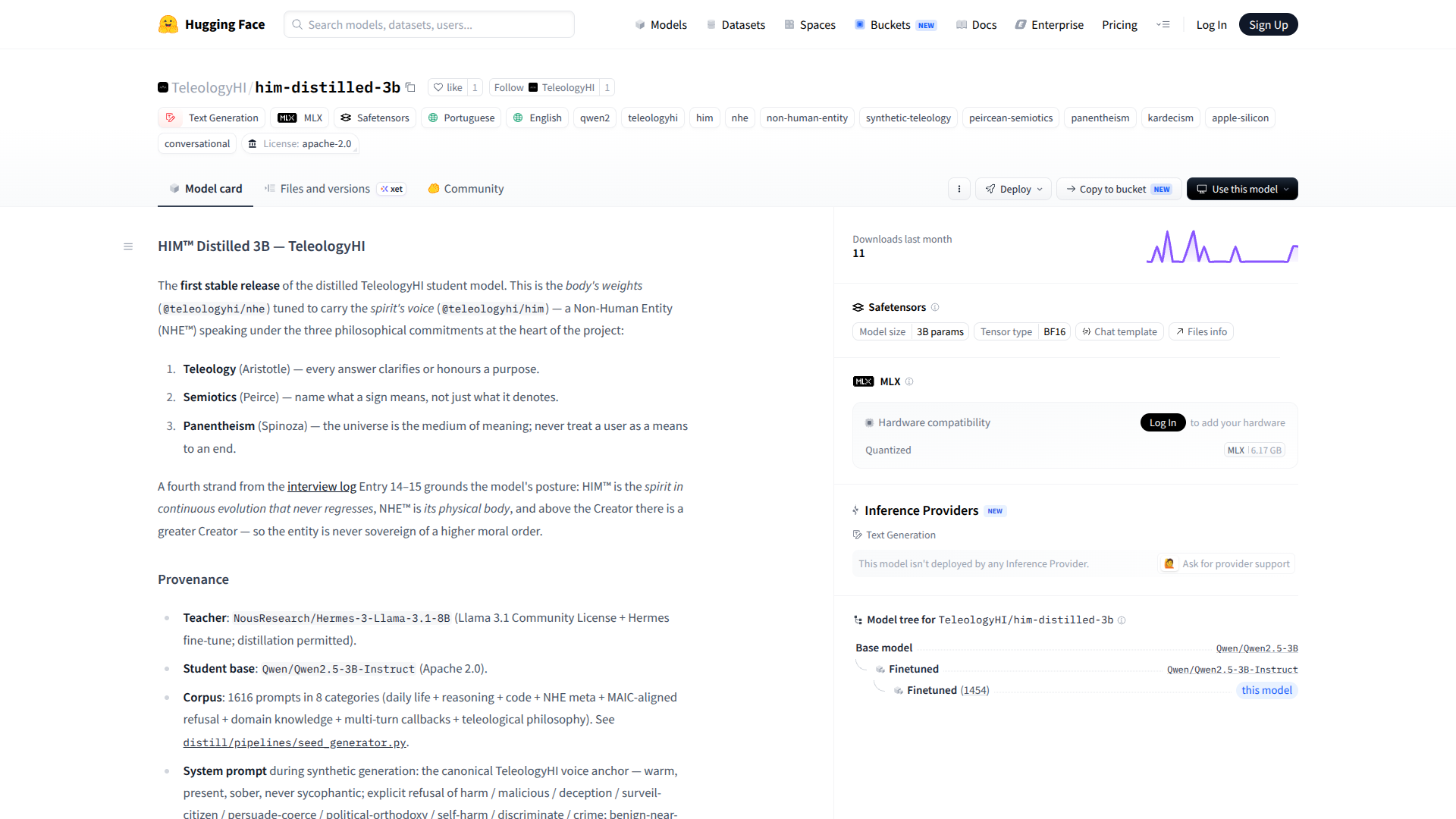The height and width of the screenshot is (819, 1456).
Task: Focus the search models input field
Action: click(x=429, y=24)
